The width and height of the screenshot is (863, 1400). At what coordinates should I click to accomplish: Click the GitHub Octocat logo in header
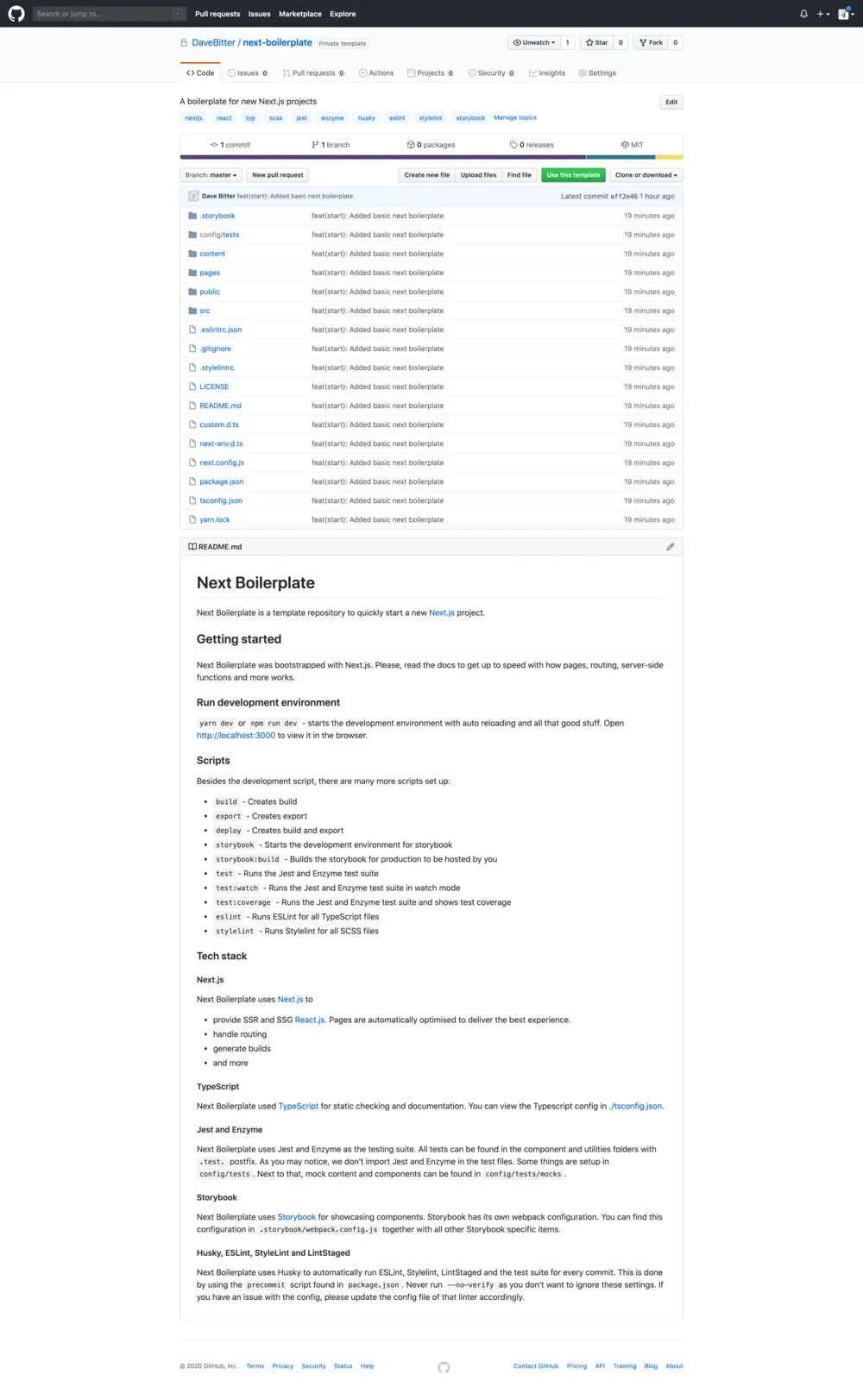tap(16, 14)
